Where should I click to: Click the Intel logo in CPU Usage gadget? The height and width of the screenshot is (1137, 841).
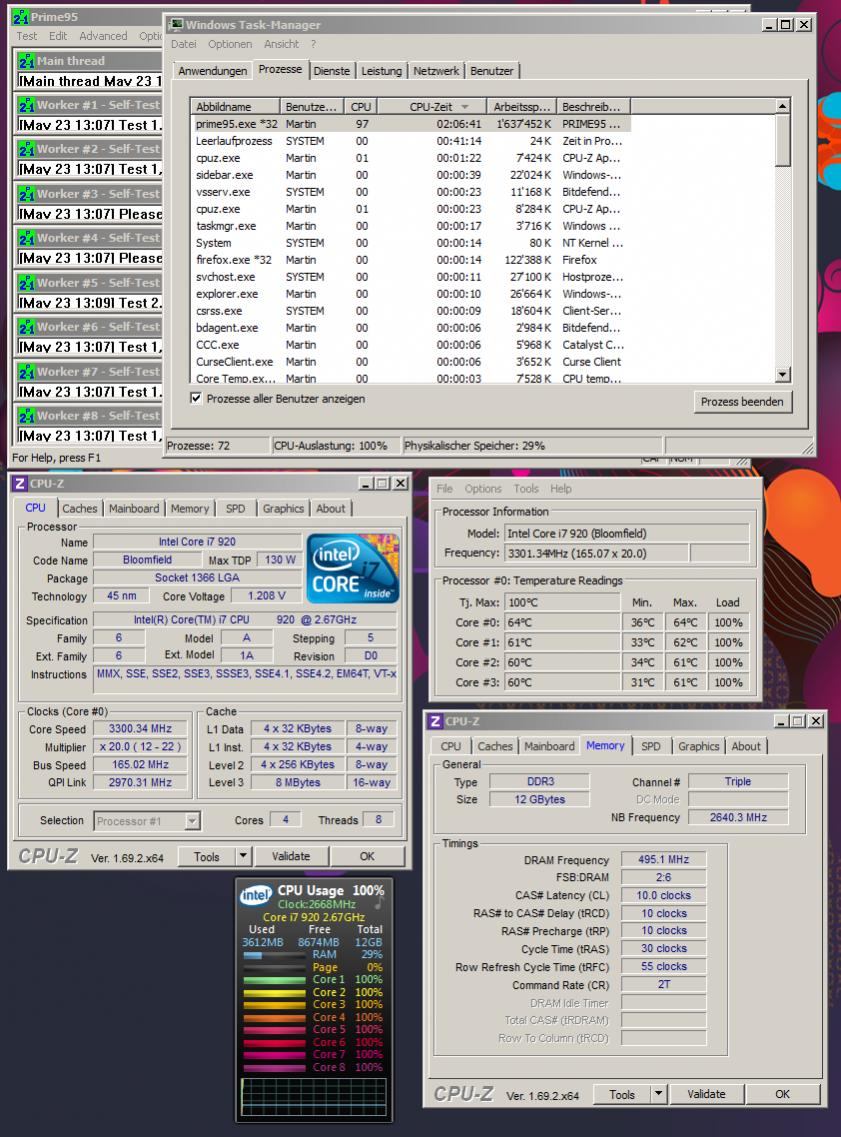pyautogui.click(x=256, y=896)
